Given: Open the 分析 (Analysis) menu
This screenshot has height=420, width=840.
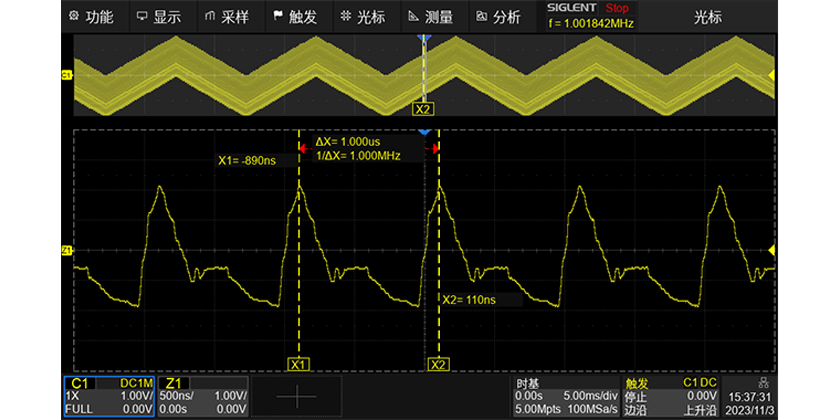Looking at the screenshot, I should [498, 16].
